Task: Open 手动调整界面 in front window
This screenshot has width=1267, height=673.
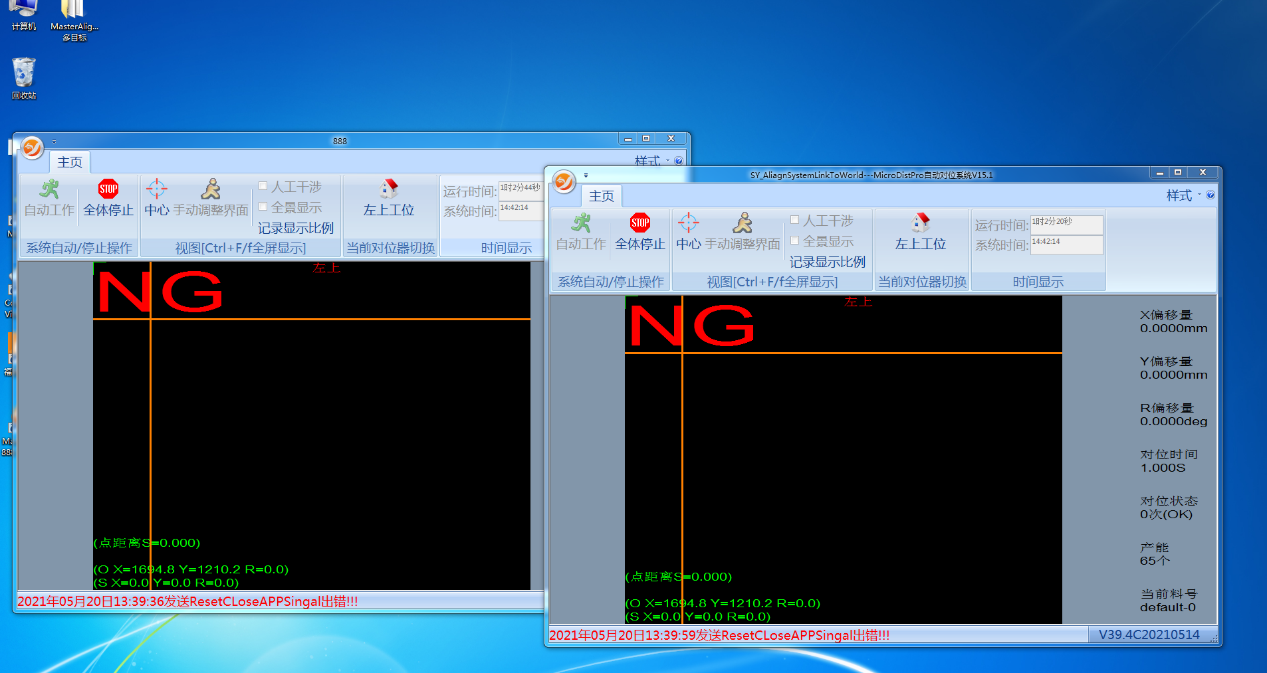Action: pos(742,223)
